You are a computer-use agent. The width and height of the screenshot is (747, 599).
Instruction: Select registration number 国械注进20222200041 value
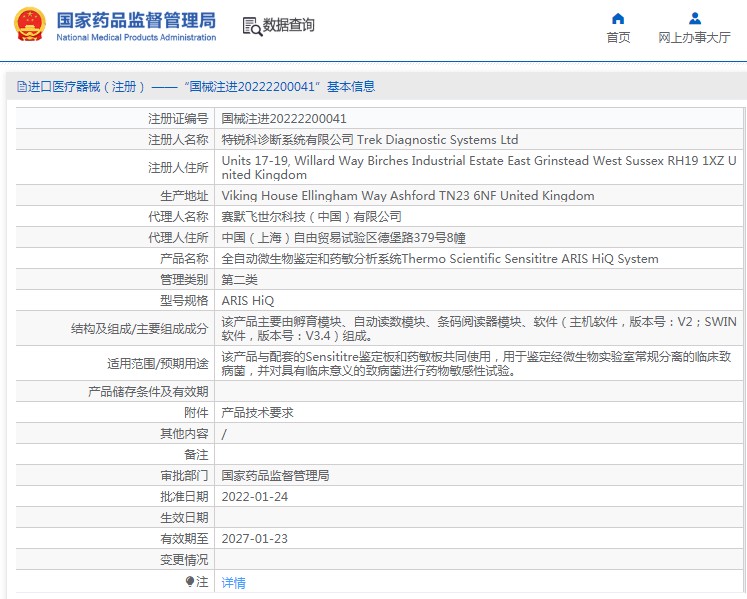coord(284,119)
